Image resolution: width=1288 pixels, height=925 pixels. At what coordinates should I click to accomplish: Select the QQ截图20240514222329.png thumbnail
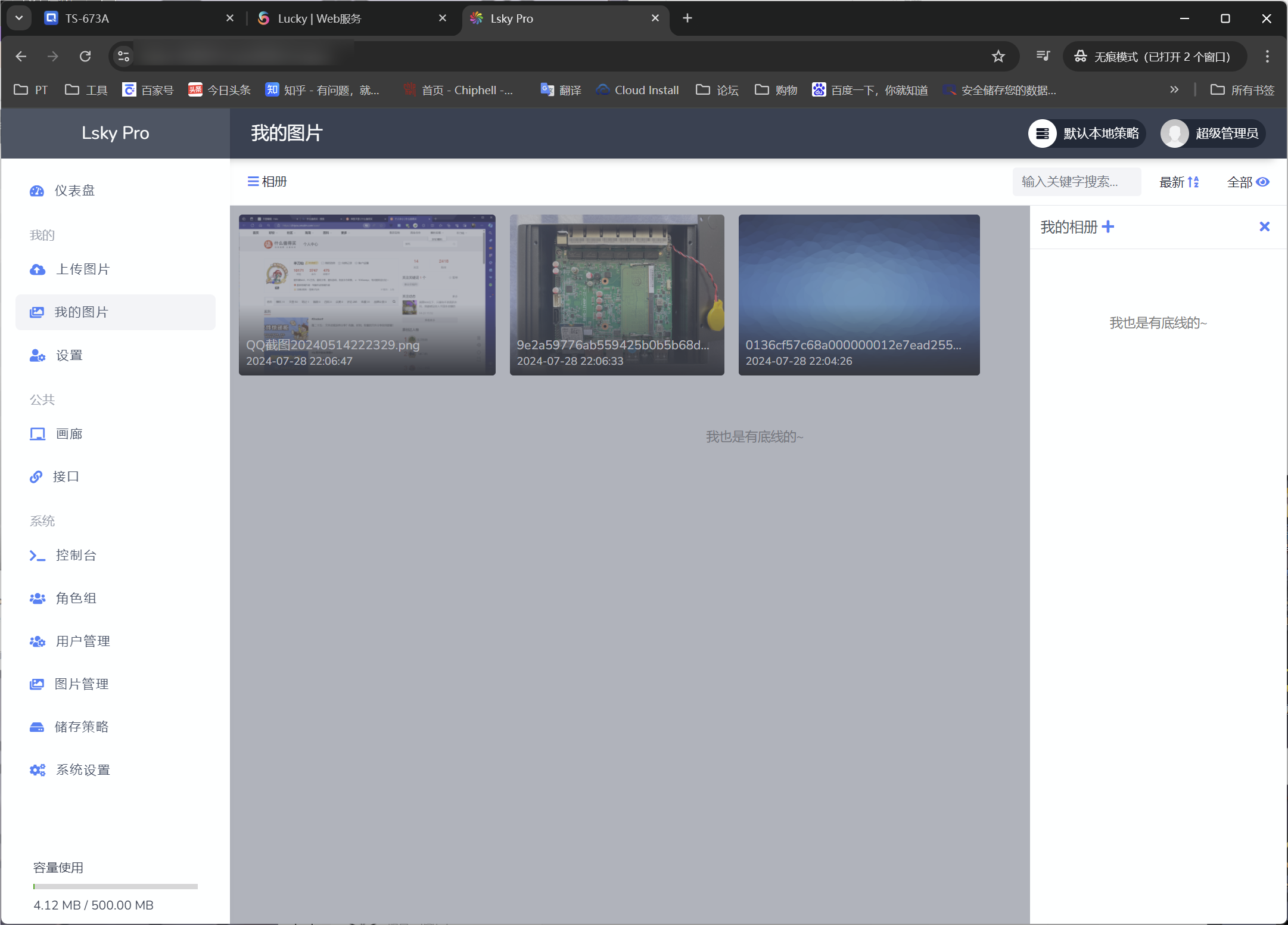367,295
